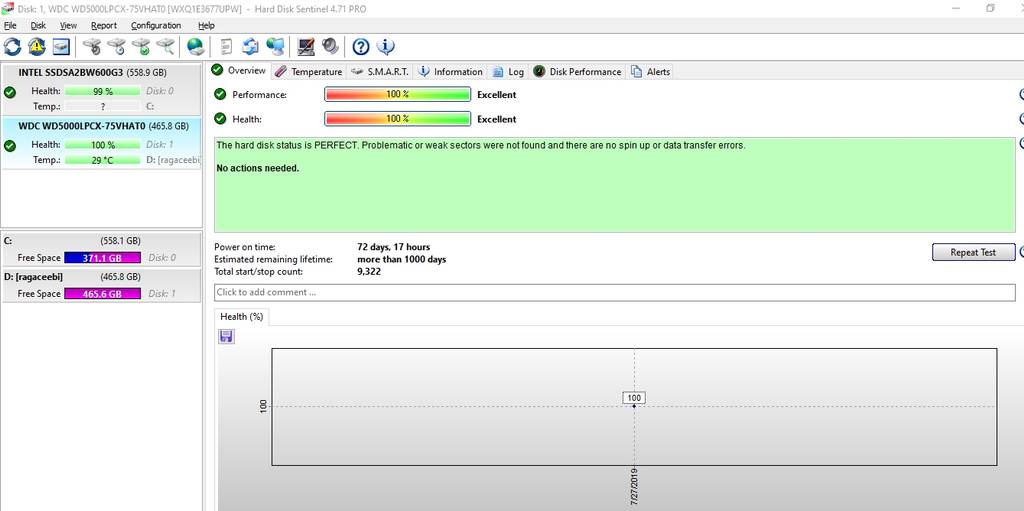This screenshot has height=511, width=1024.
Task: Open the Report menu
Action: pyautogui.click(x=104, y=25)
